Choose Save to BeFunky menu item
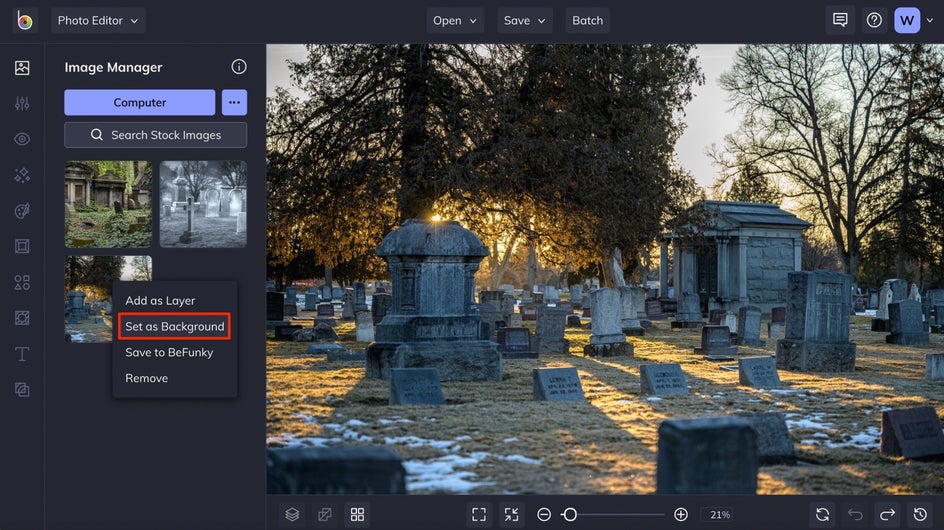This screenshot has height=530, width=944. pyautogui.click(x=169, y=352)
